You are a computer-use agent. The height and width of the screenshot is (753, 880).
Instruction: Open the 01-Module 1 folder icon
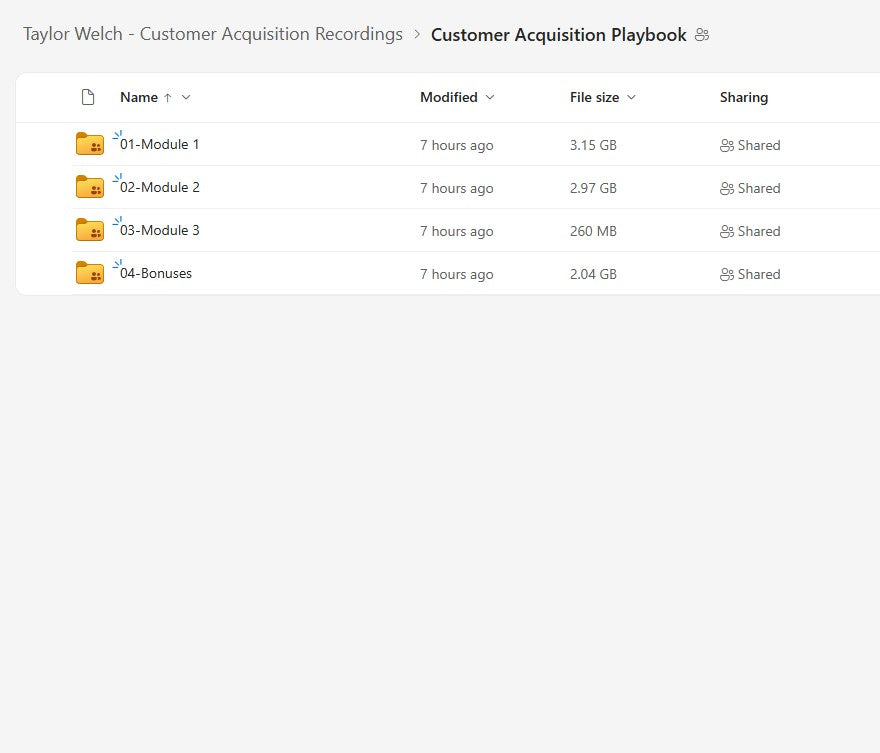click(90, 144)
